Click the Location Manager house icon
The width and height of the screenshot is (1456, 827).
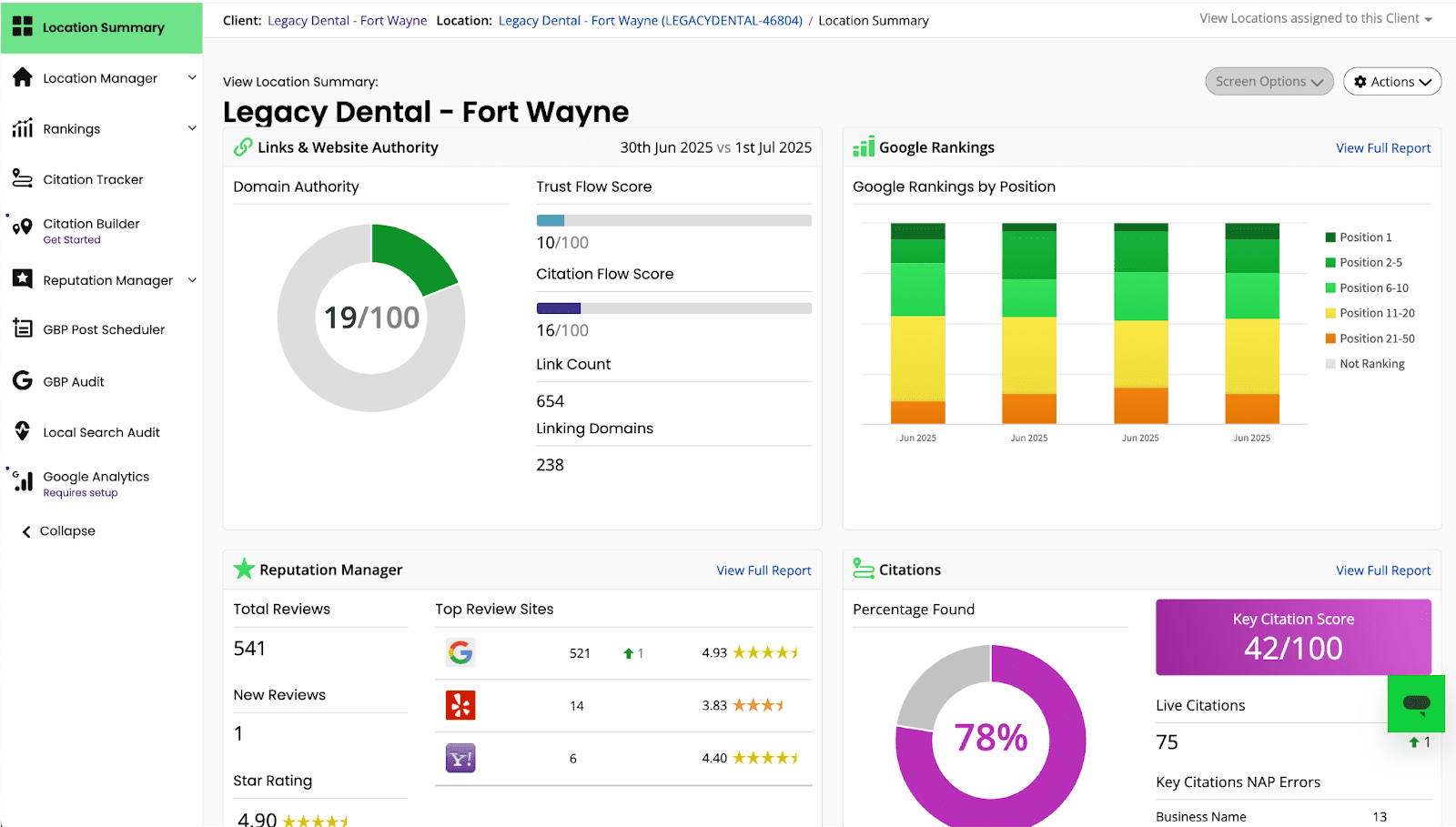(23, 77)
